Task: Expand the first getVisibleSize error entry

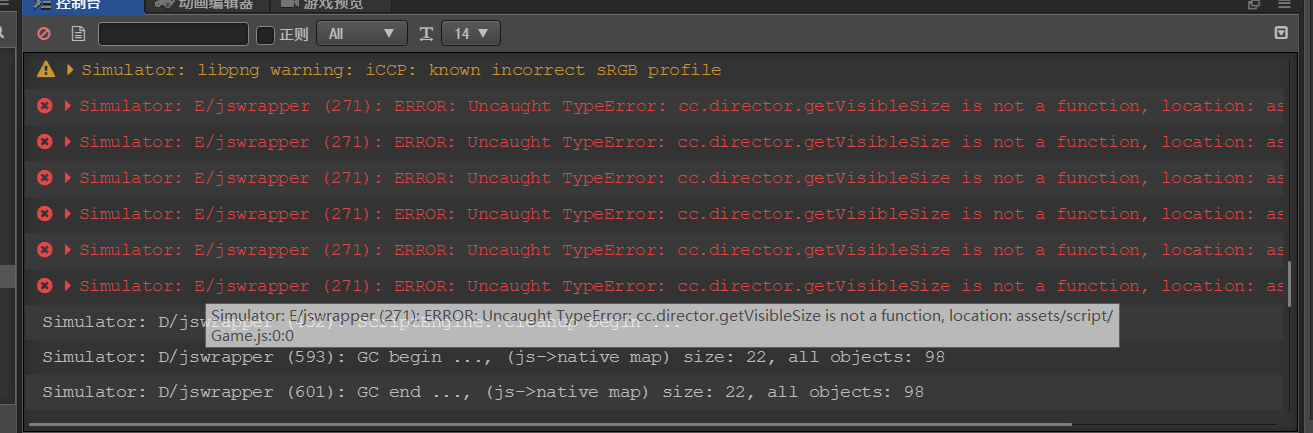Action: 68,106
